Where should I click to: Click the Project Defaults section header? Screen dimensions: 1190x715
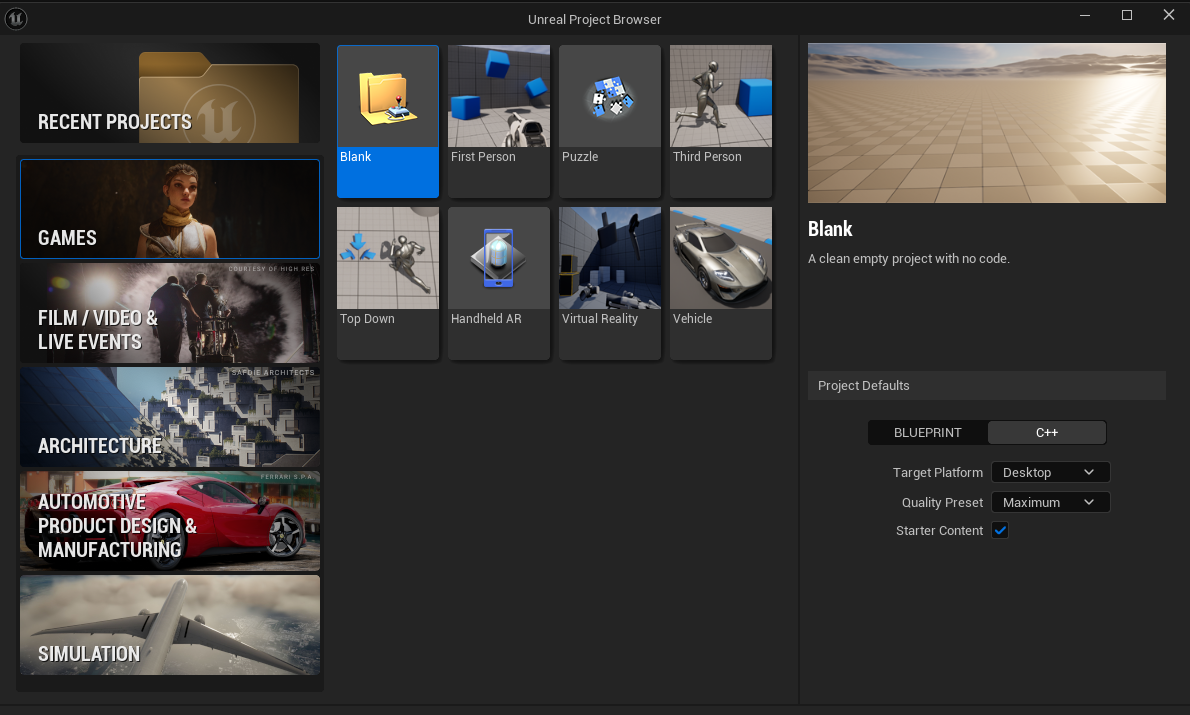(x=987, y=386)
